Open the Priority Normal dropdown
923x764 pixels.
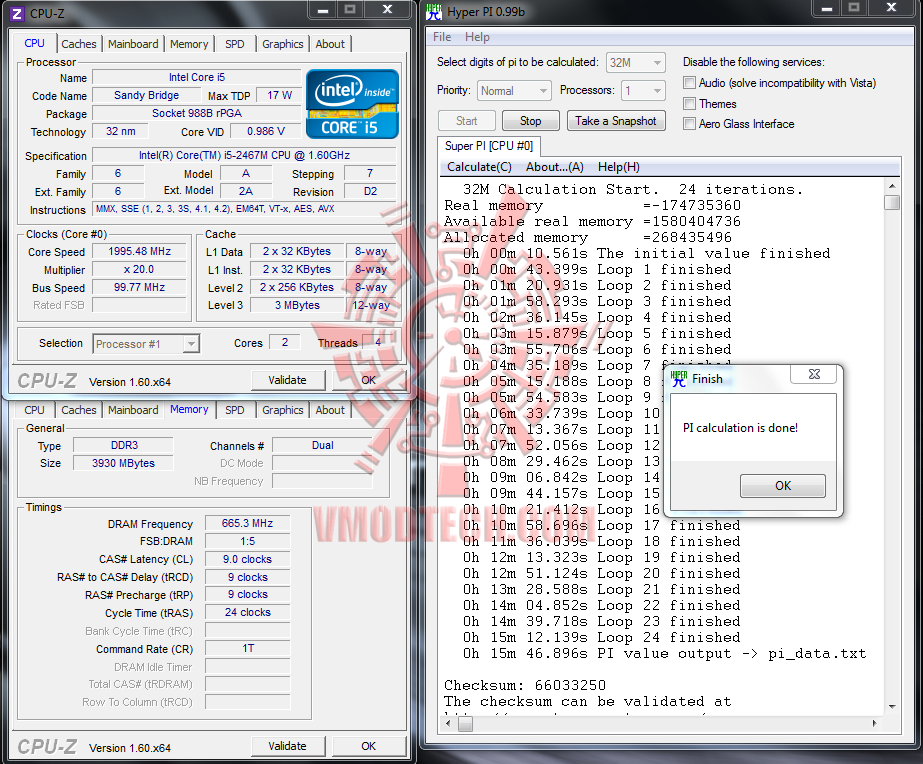click(x=514, y=91)
